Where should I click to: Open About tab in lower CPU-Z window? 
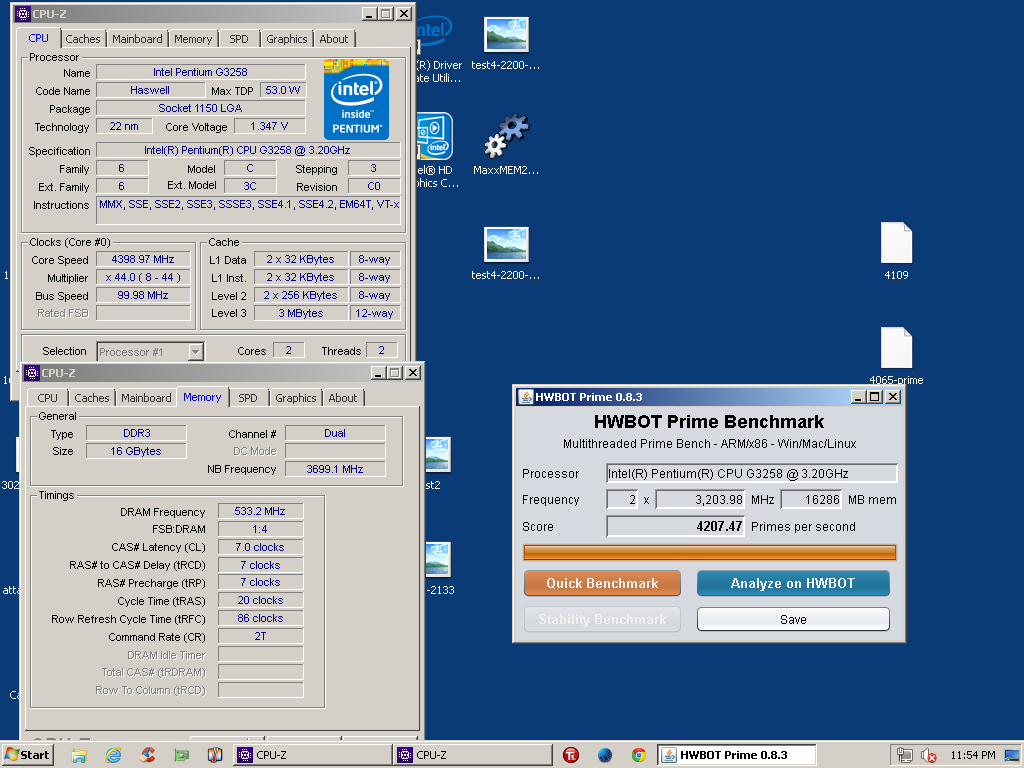343,398
